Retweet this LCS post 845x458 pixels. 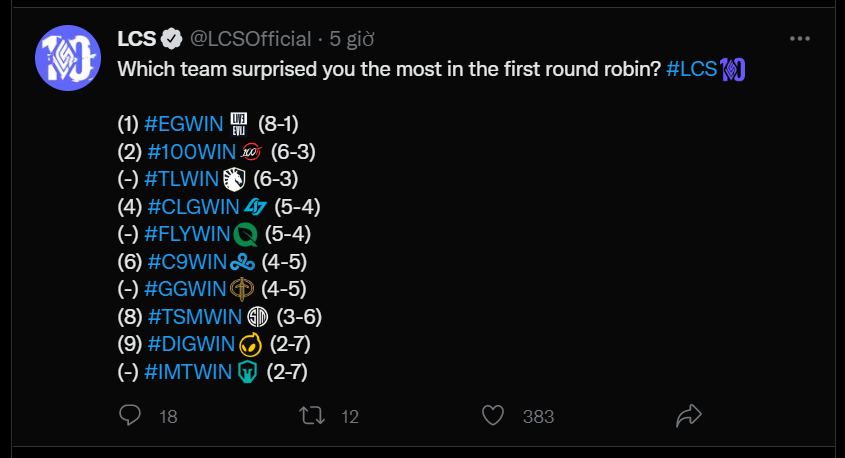pyautogui.click(x=312, y=415)
